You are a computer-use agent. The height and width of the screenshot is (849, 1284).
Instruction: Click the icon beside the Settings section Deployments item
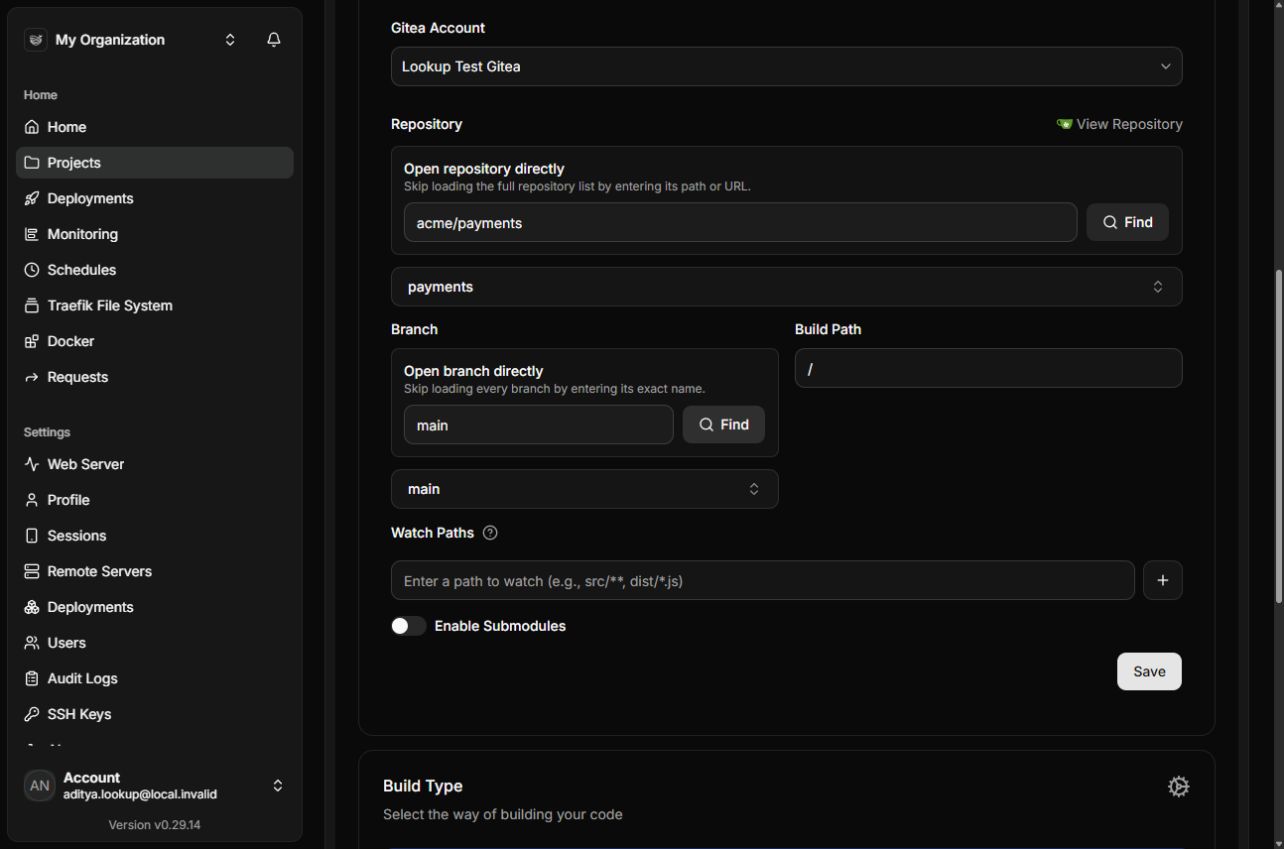click(32, 607)
